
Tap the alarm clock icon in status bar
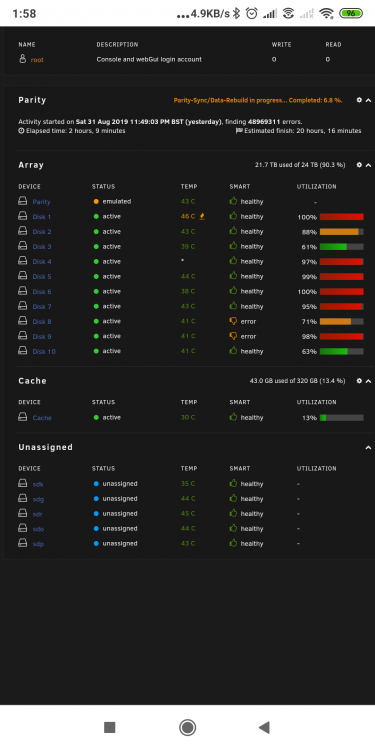252,13
